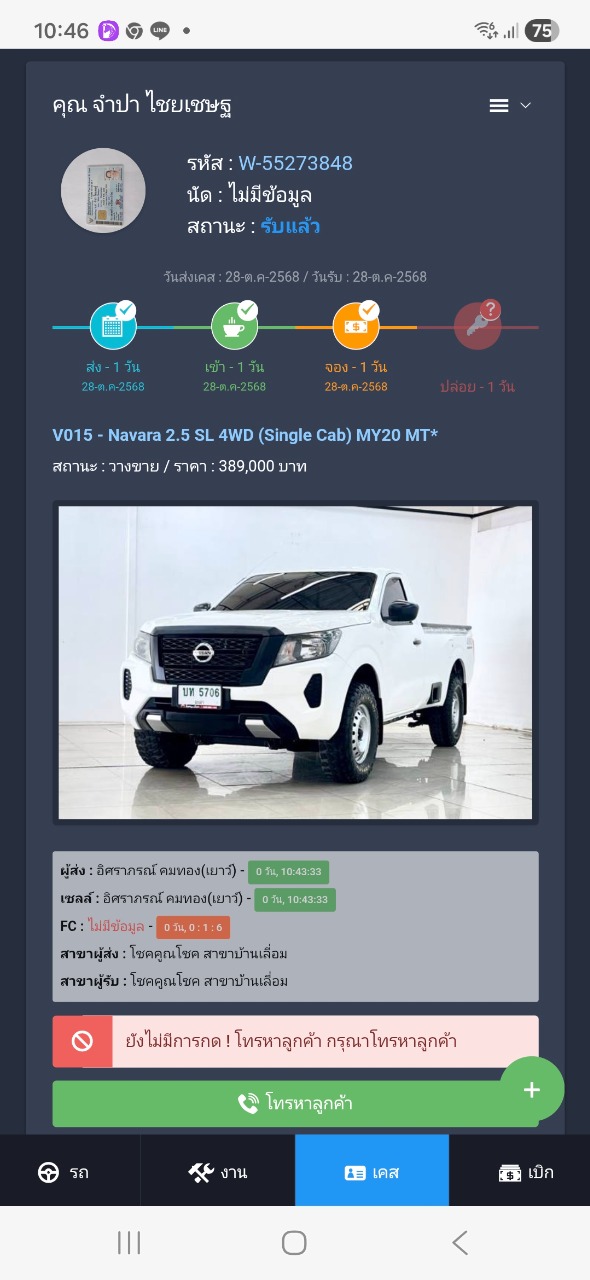Tap the green ผู้ส่ง time badge
The height and width of the screenshot is (1280, 590).
[289, 872]
